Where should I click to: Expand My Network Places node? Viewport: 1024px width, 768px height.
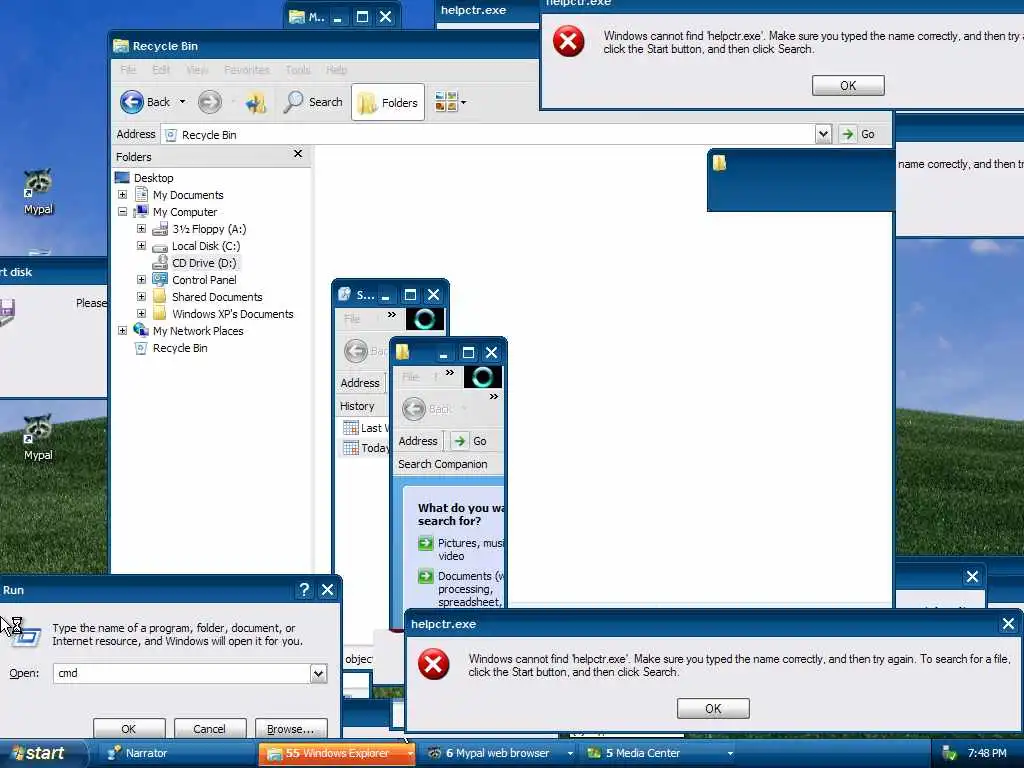point(122,330)
